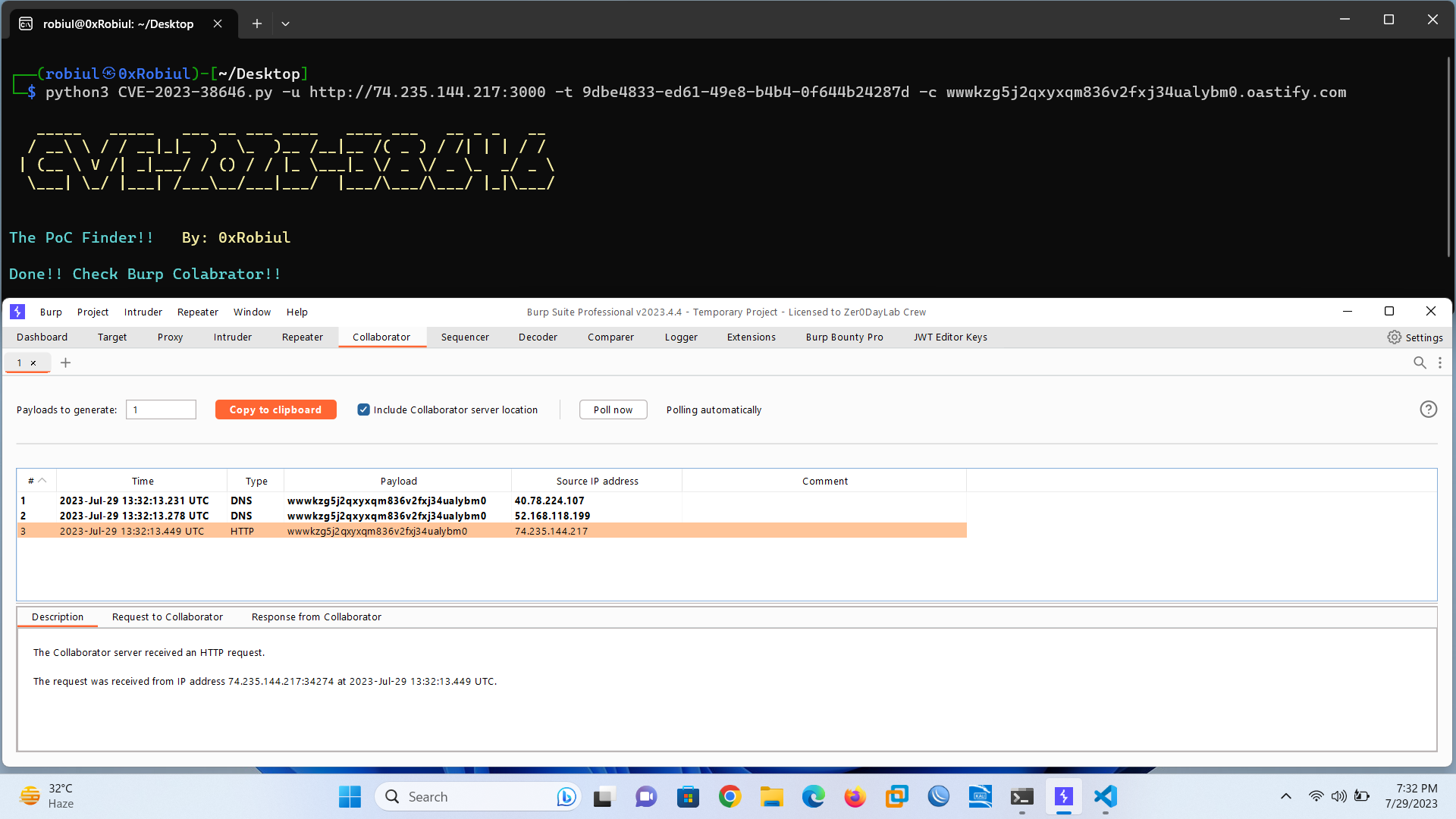Switch to the Comparer tab
Screen dimensions: 1456x819
point(610,337)
